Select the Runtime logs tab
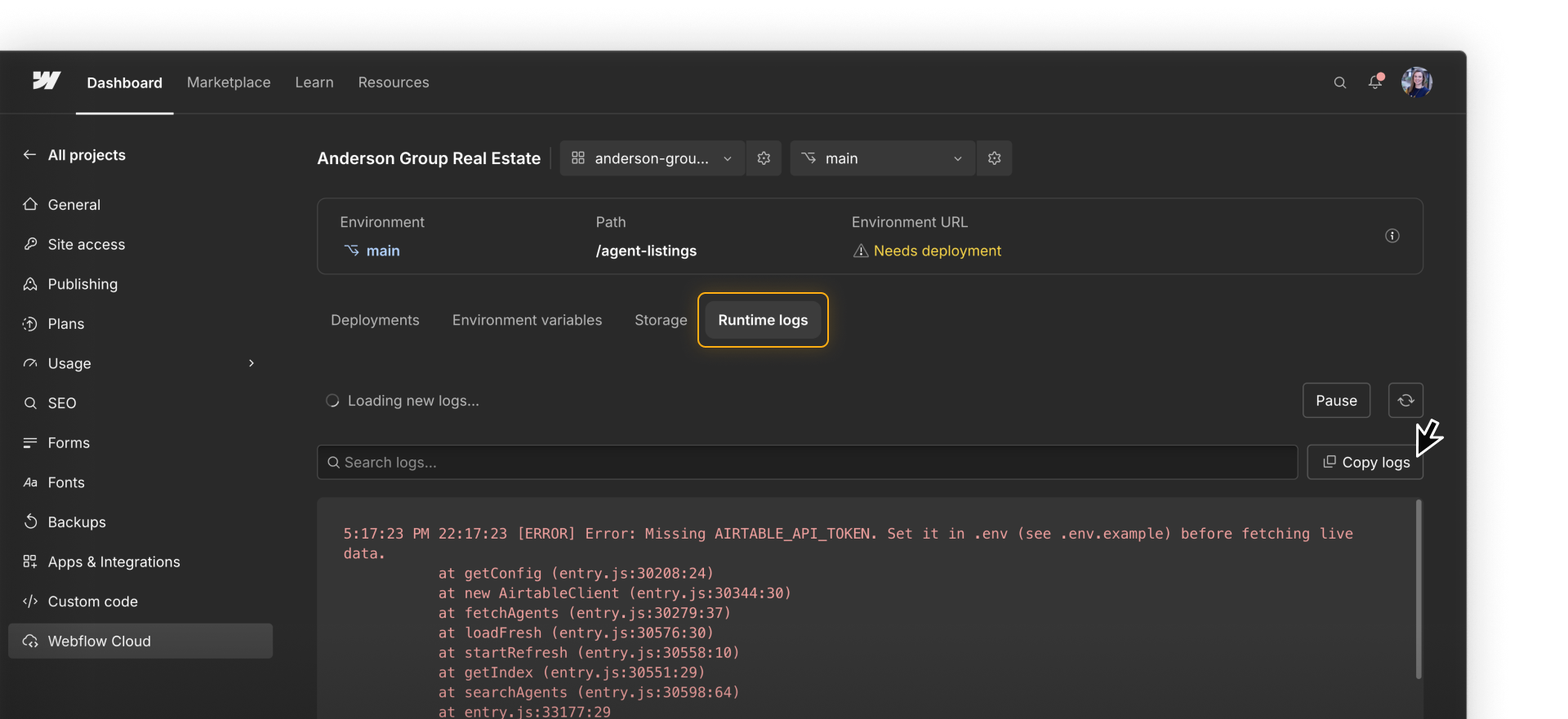Screen dimensions: 1568x719 pos(763,320)
